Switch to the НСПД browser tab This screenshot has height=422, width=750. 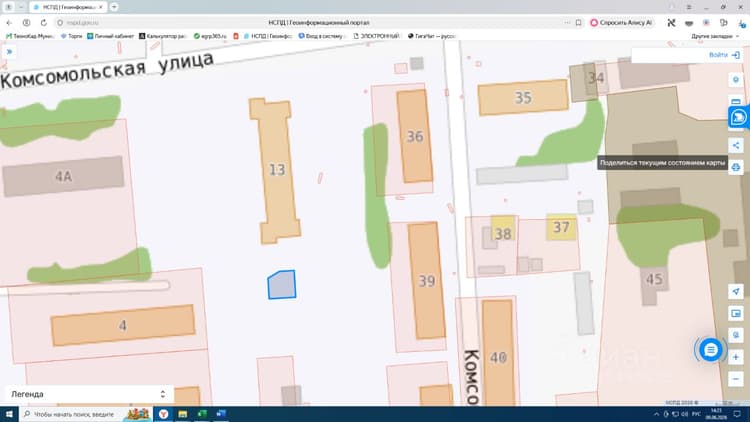coord(68,7)
